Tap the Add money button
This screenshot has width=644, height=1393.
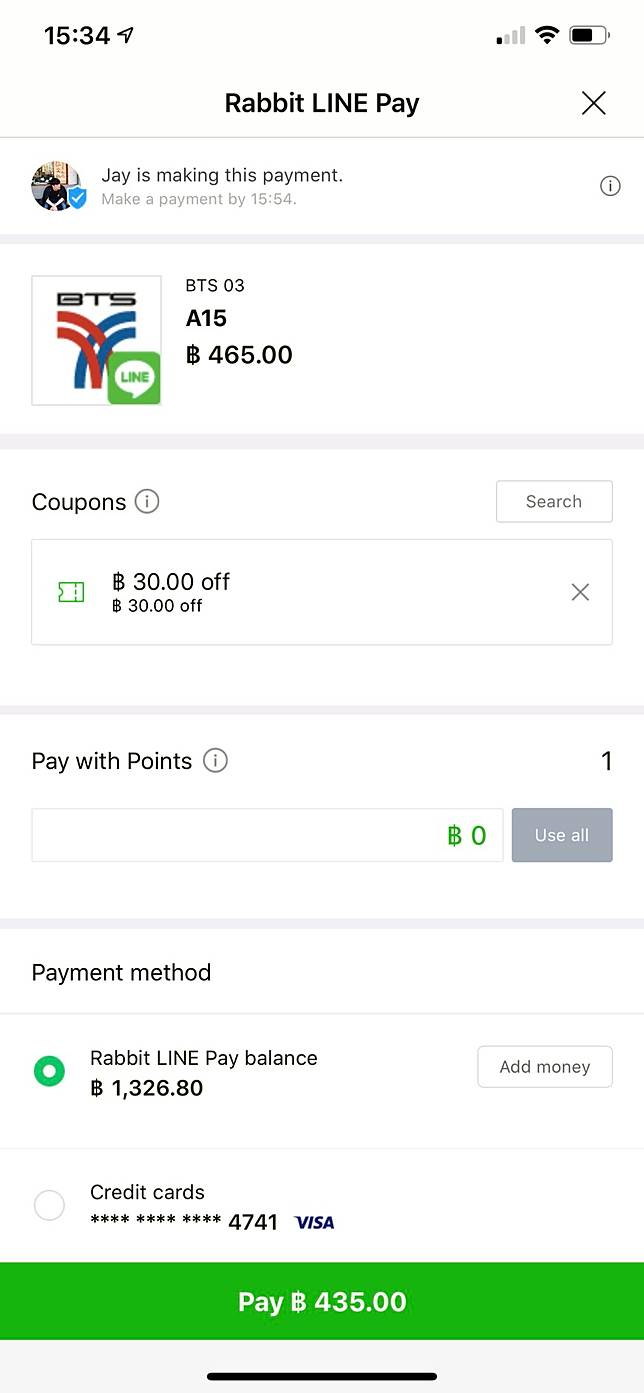coord(545,1067)
